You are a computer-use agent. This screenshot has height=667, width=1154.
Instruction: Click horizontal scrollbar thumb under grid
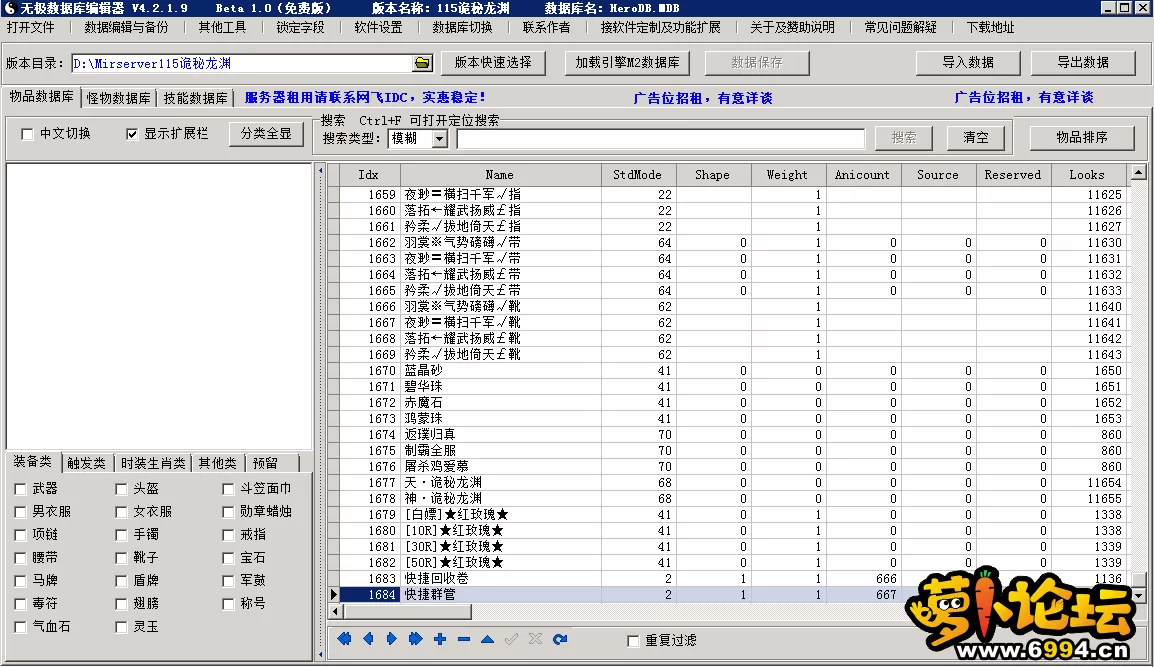coord(407,612)
